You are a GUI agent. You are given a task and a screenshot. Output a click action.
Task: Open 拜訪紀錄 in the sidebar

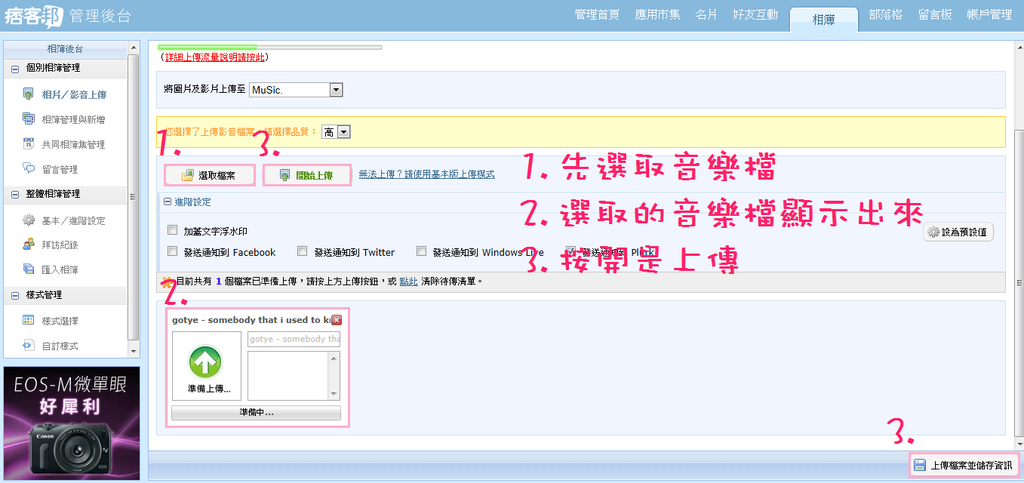point(59,245)
